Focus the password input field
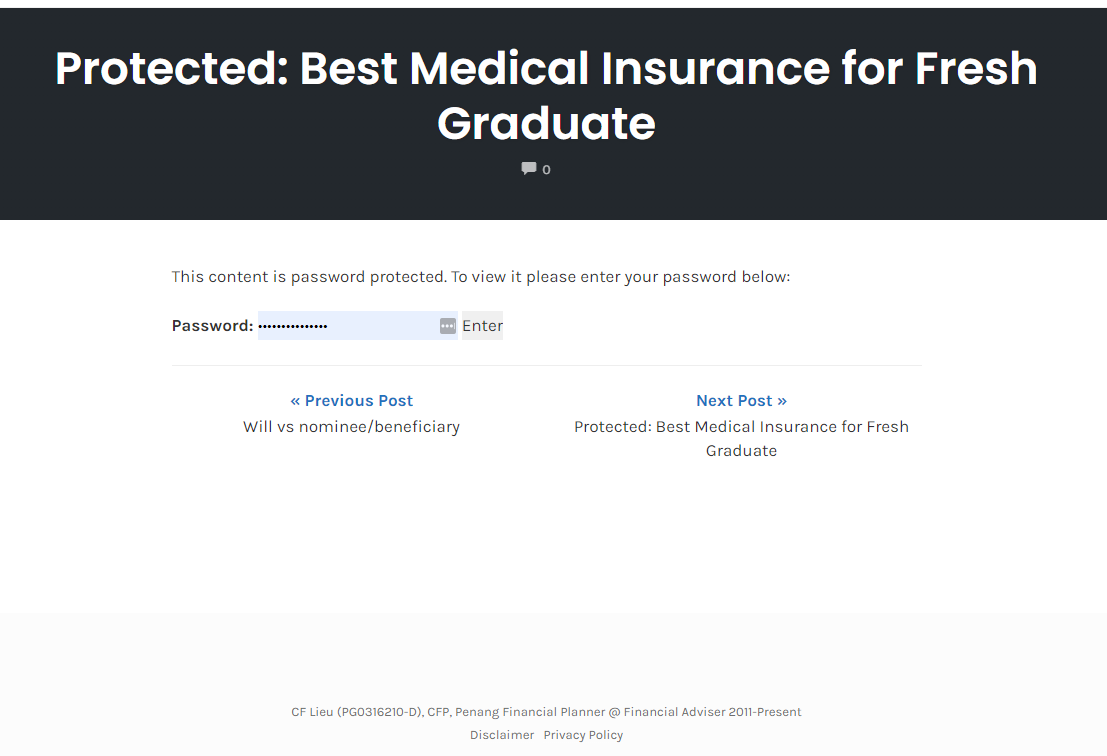The image size is (1107, 756). point(345,326)
